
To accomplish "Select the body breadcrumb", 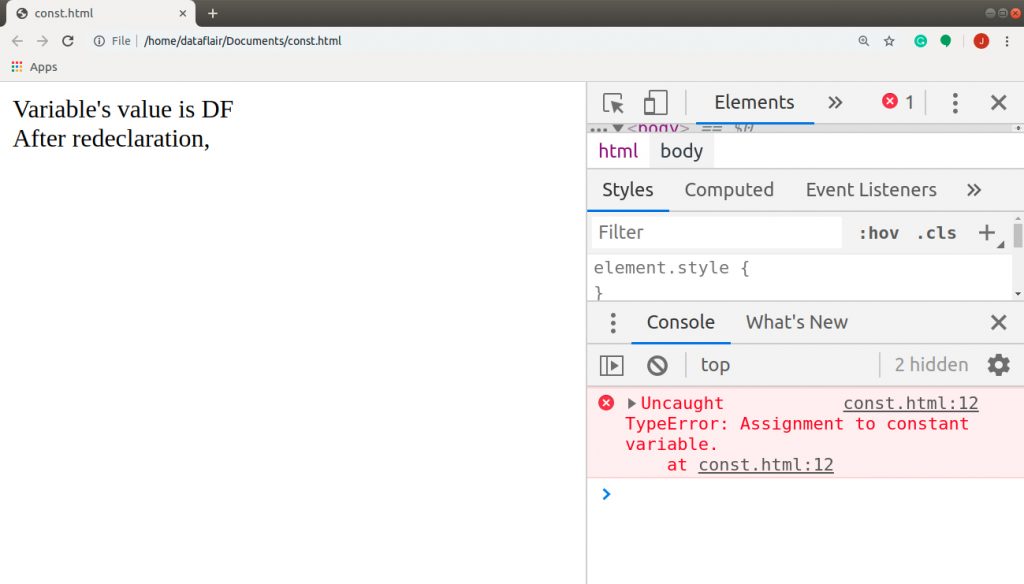I will [x=681, y=151].
